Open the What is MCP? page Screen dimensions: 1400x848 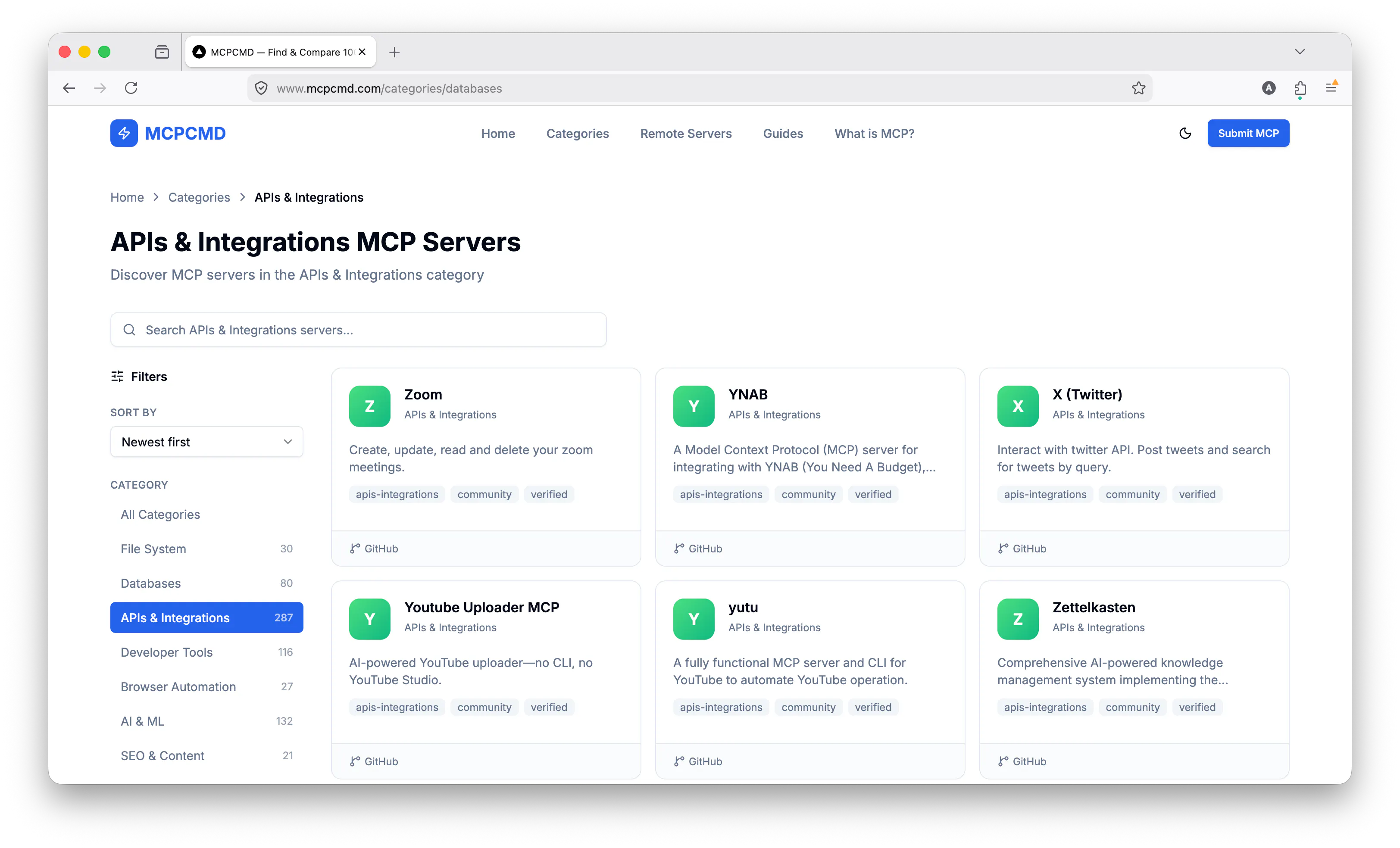click(874, 134)
